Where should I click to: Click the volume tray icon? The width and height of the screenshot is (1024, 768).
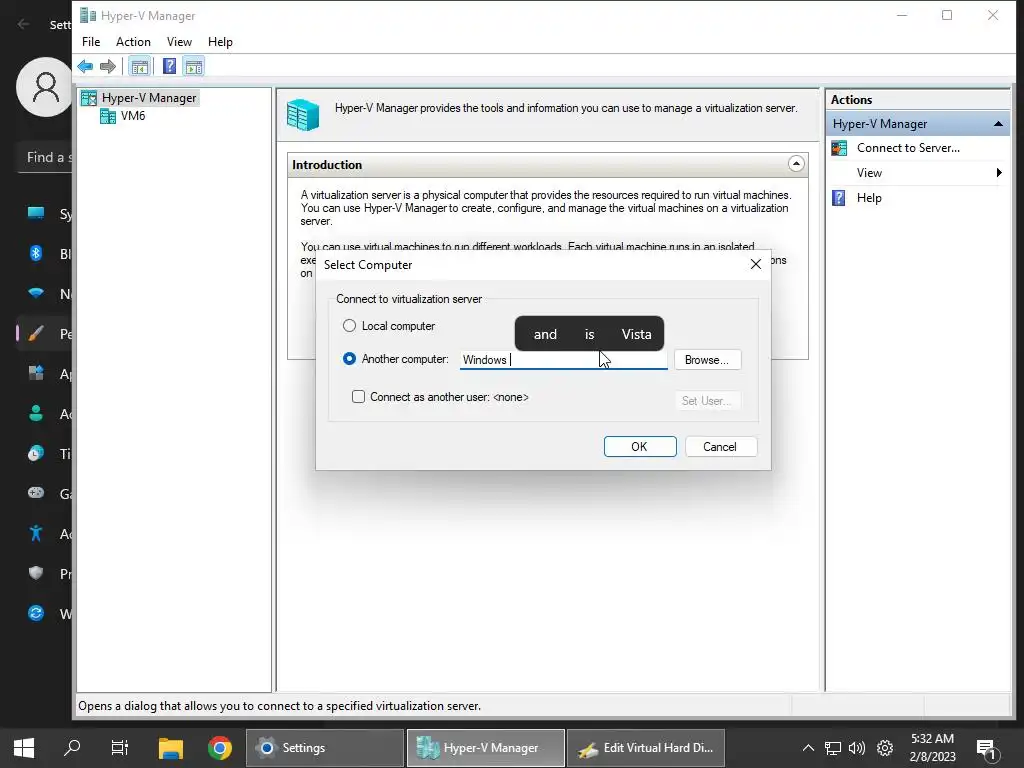(857, 748)
